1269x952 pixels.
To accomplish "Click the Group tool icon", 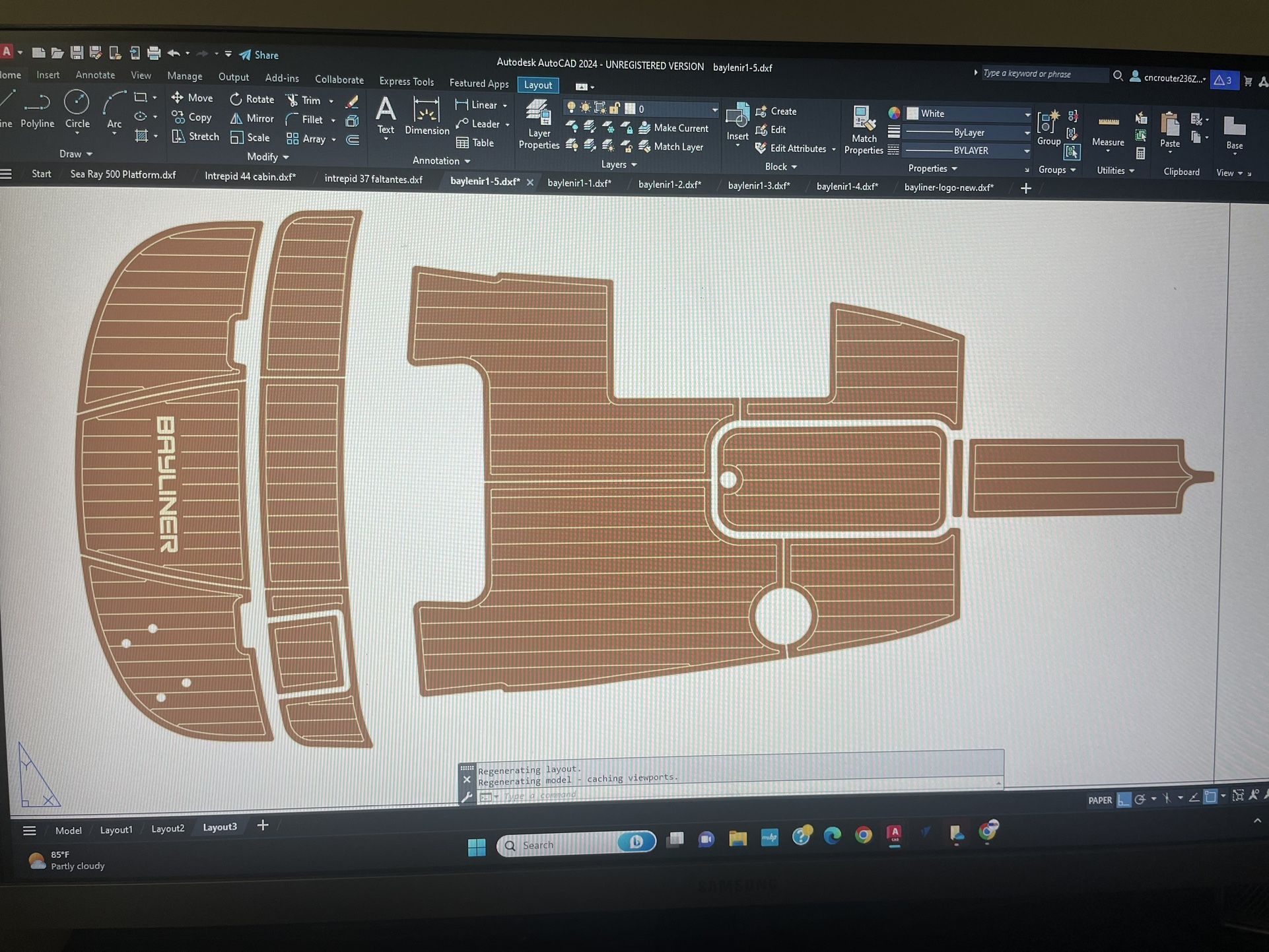I will click(1048, 128).
